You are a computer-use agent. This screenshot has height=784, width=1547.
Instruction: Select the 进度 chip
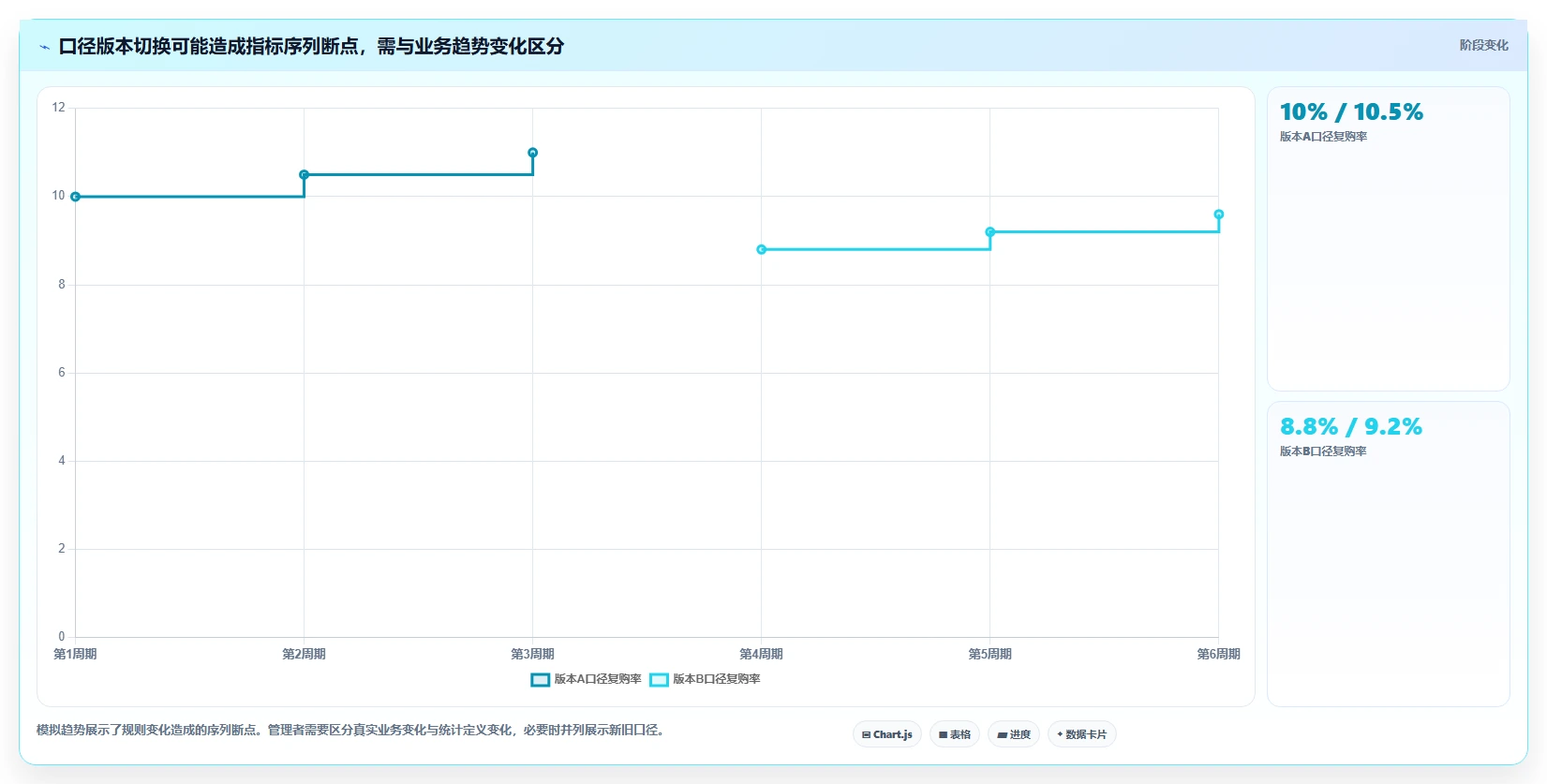coord(1014,734)
